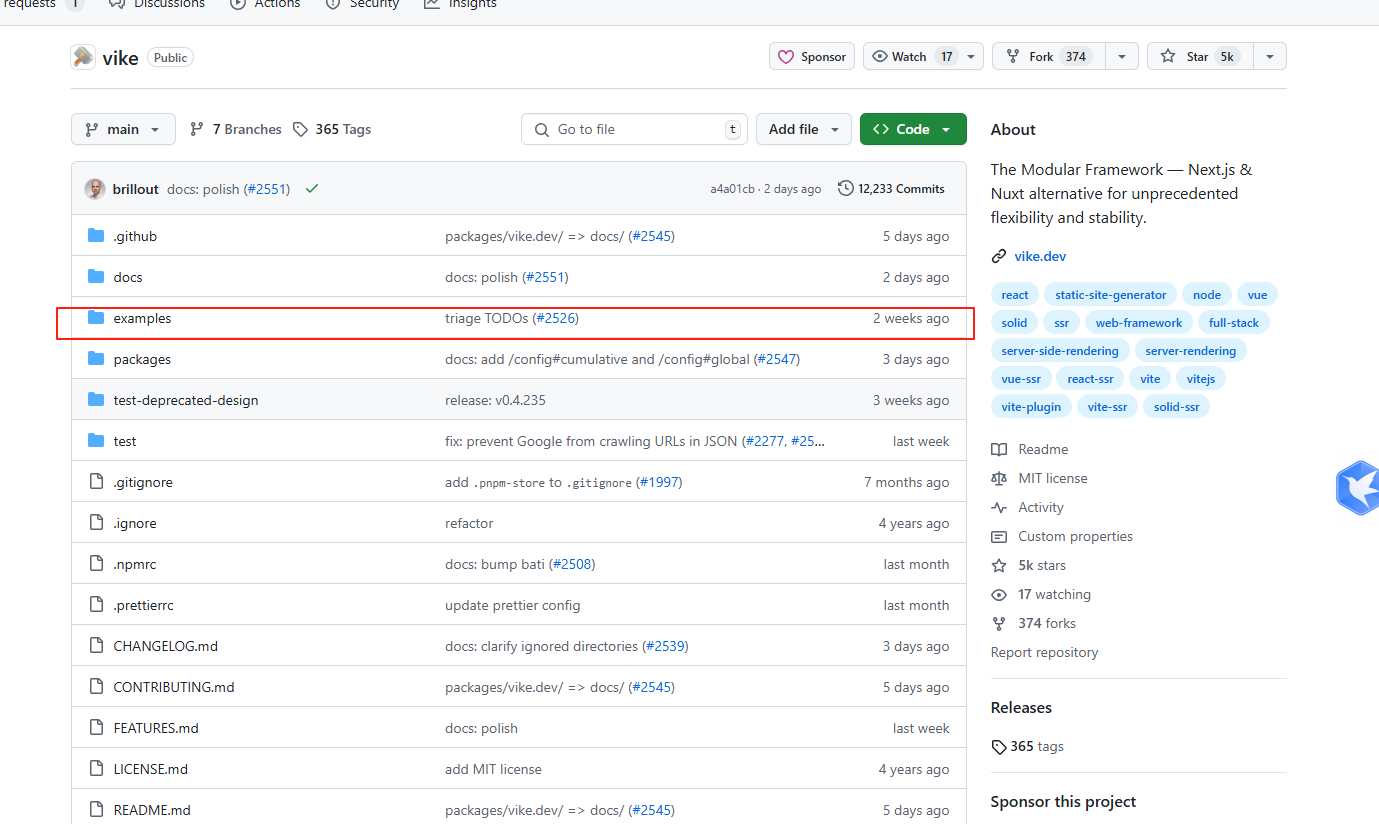Click the brillout author name
This screenshot has width=1379, height=824.
(x=136, y=189)
